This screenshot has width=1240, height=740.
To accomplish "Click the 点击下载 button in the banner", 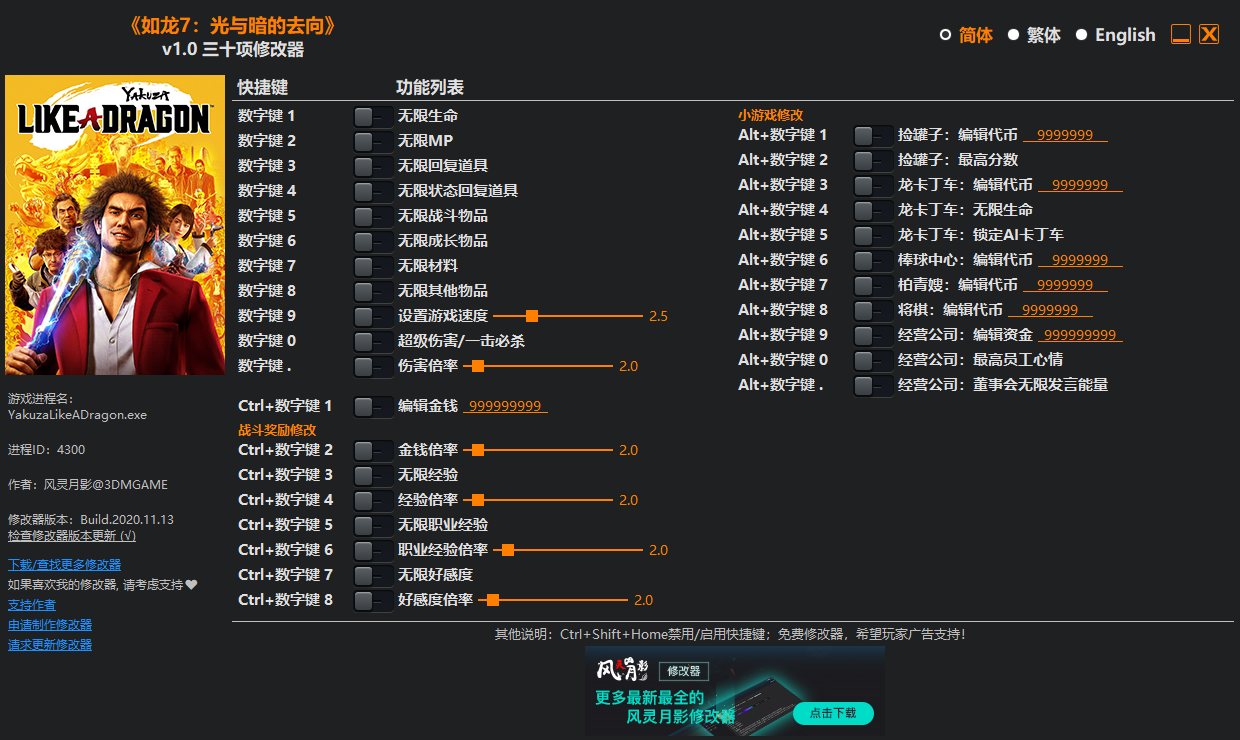I will pyautogui.click(x=833, y=713).
